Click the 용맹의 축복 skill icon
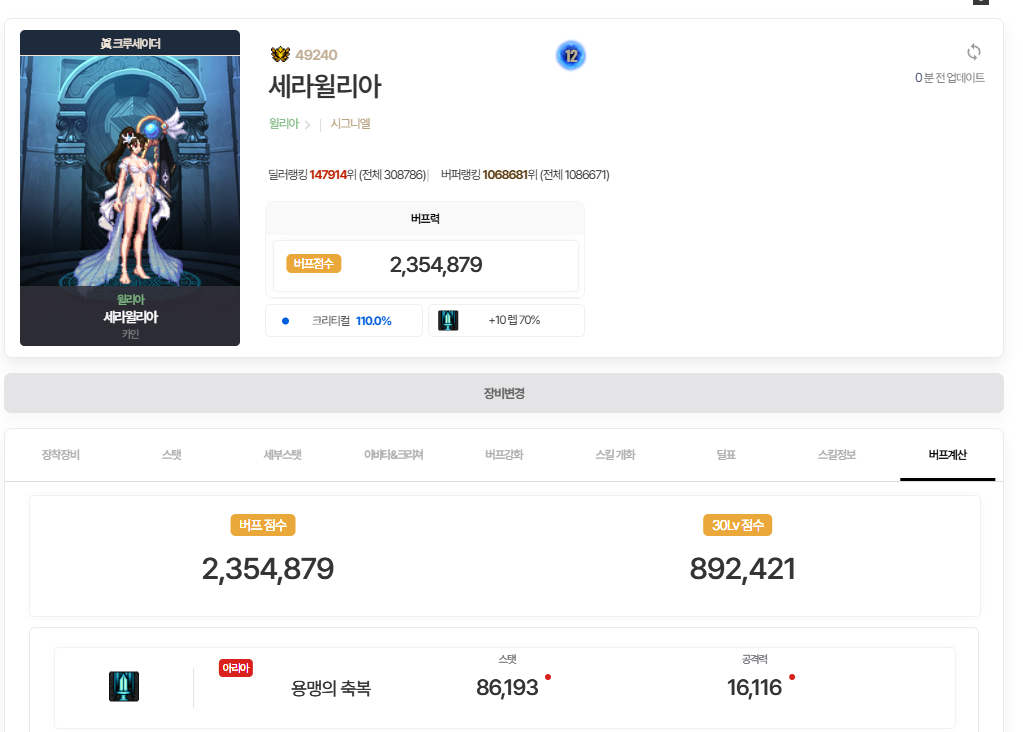The width and height of the screenshot is (1023, 732). pyautogui.click(x=124, y=687)
